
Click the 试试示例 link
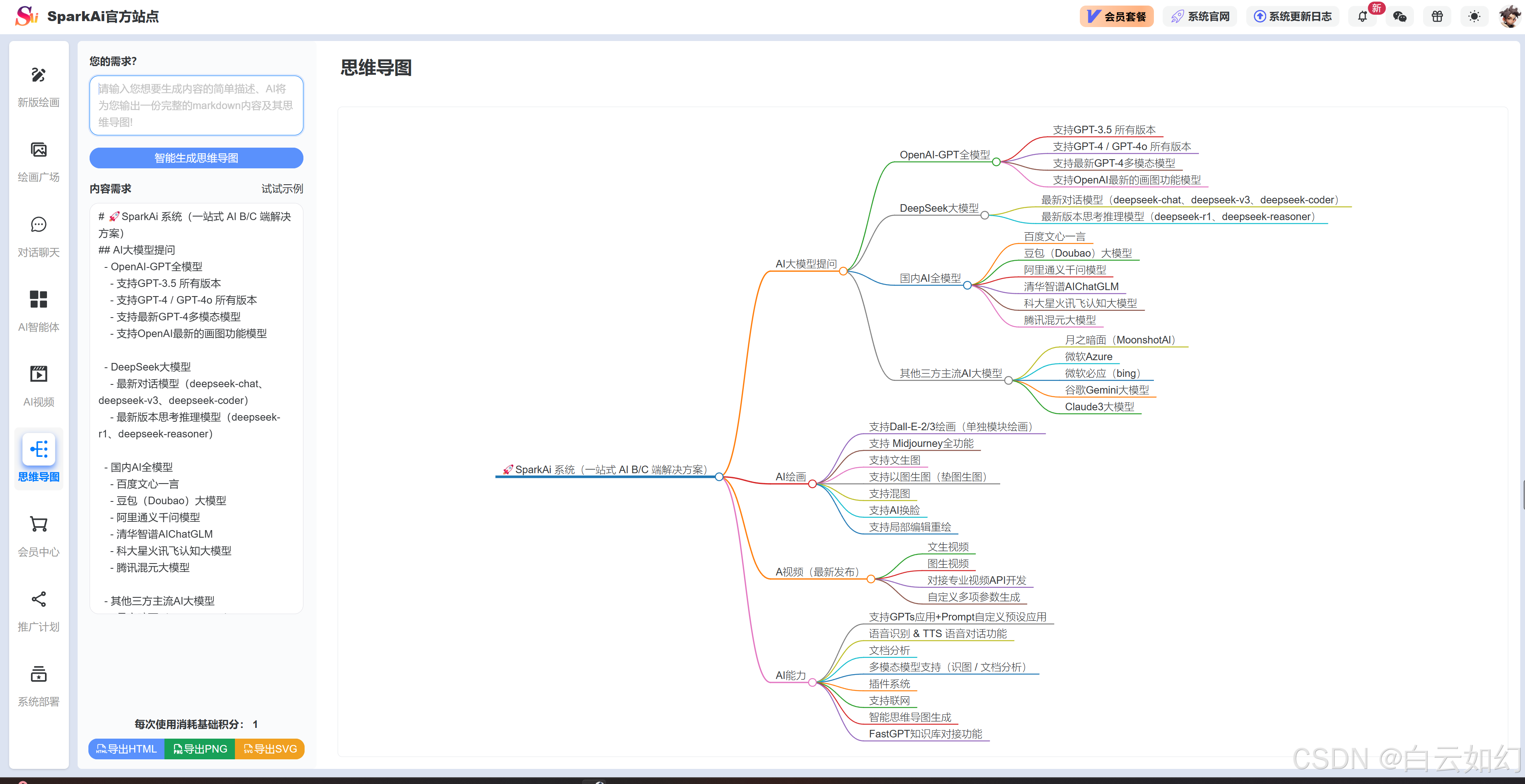(x=282, y=189)
